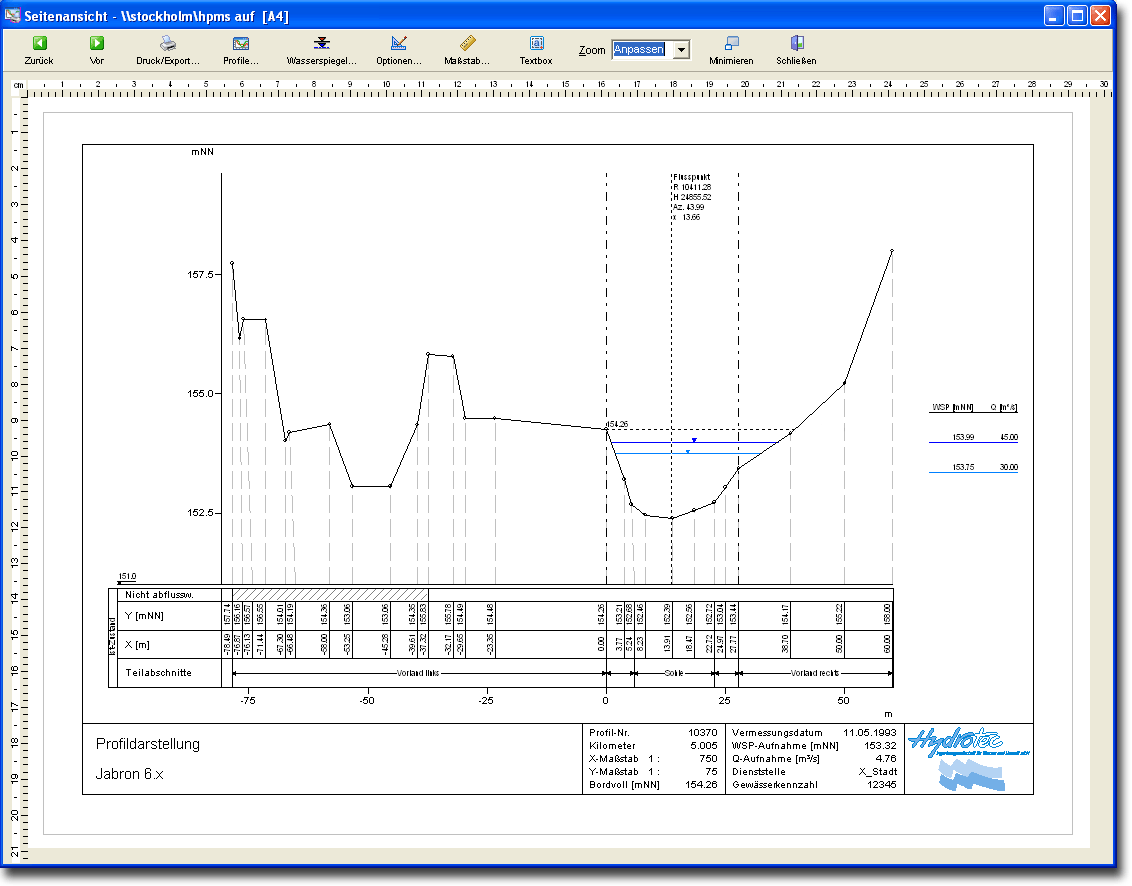Image resolution: width=1132 pixels, height=886 pixels.
Task: Close the preview with Schließen
Action: [796, 51]
